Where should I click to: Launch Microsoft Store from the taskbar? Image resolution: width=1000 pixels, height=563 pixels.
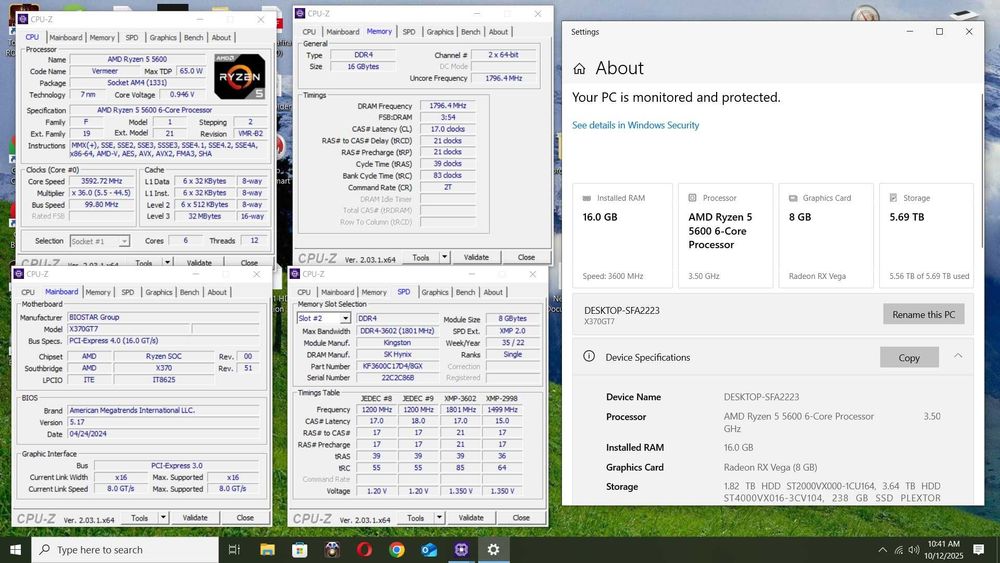point(300,550)
